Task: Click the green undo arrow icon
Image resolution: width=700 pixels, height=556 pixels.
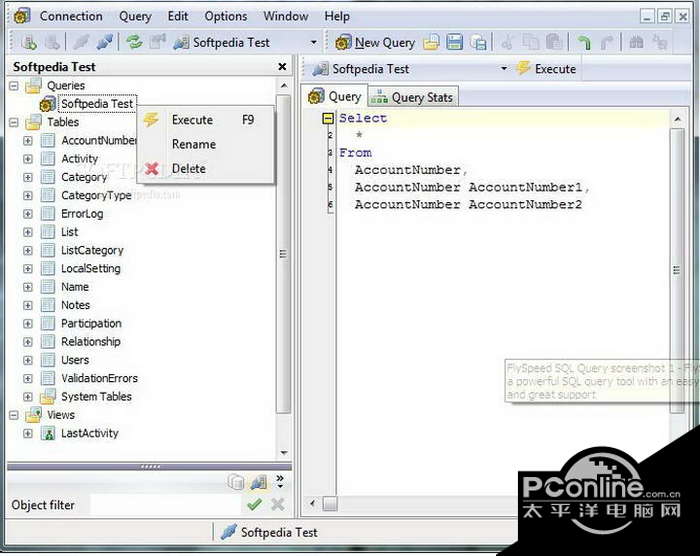Action: [x=583, y=43]
